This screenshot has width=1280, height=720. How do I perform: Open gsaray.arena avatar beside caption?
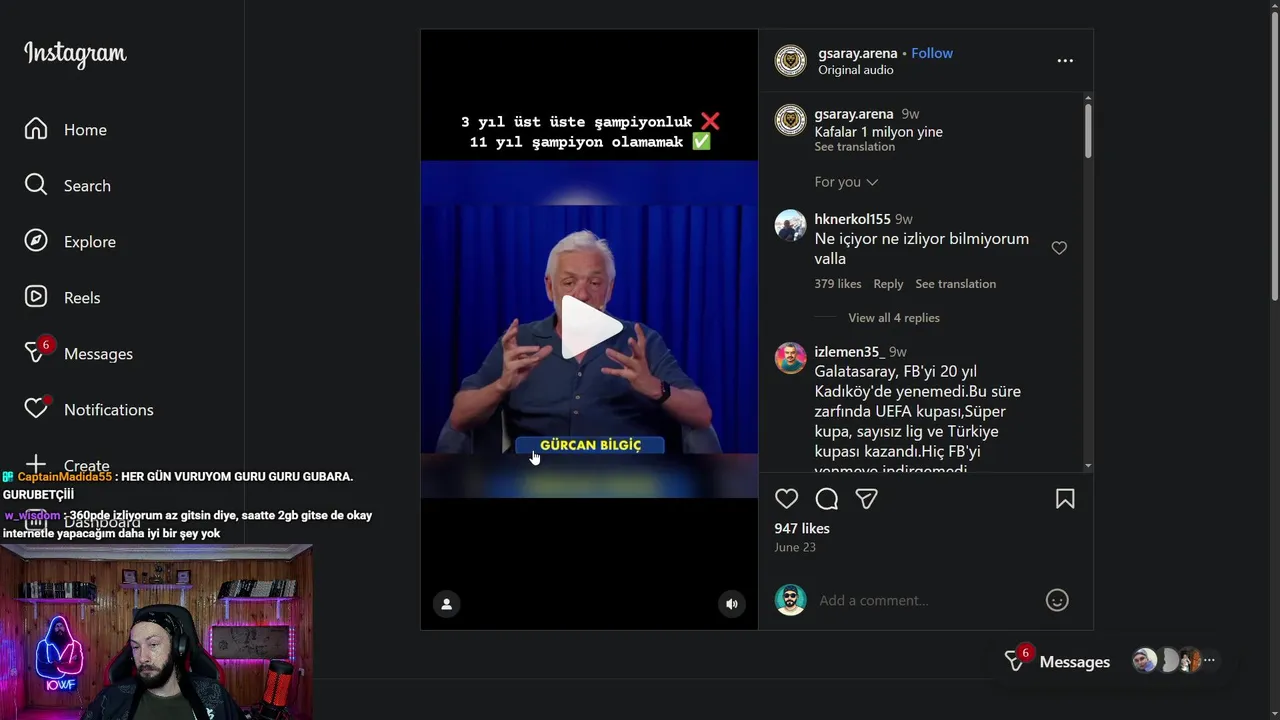point(790,121)
